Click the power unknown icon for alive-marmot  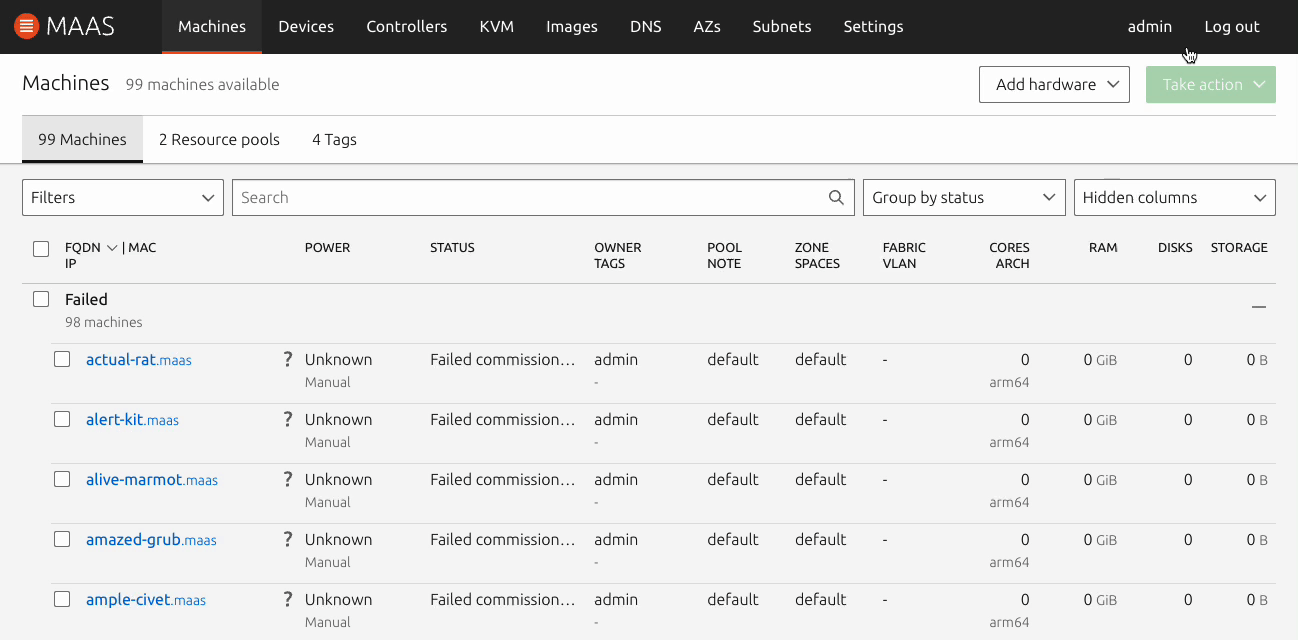click(288, 479)
